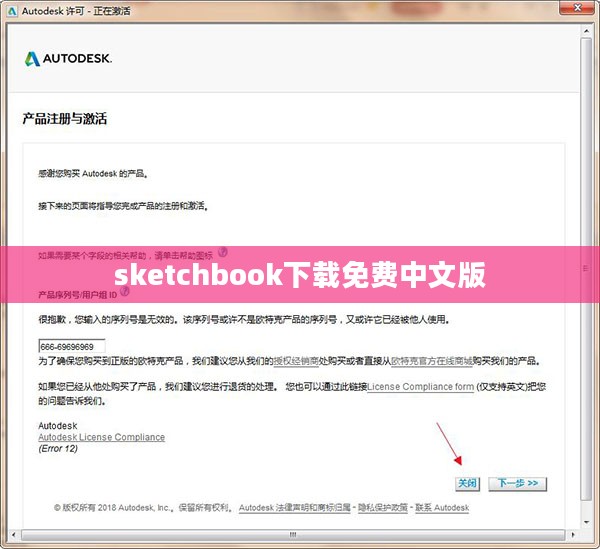Open the 欧特克官方在线商城 link
600x549 pixels.
pyautogui.click(x=432, y=361)
